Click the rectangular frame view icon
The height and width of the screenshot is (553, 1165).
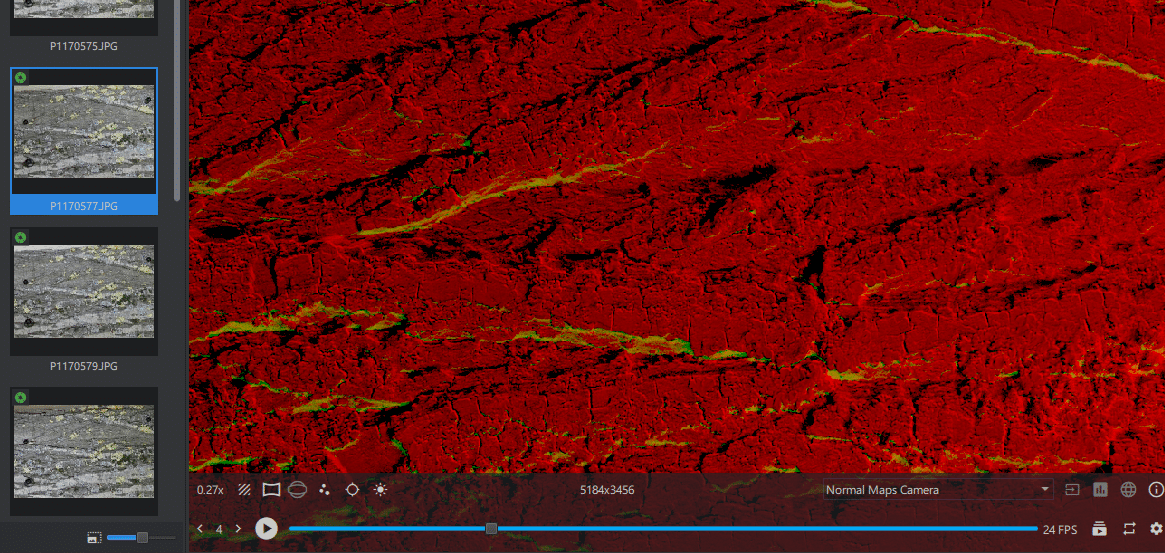pos(270,490)
